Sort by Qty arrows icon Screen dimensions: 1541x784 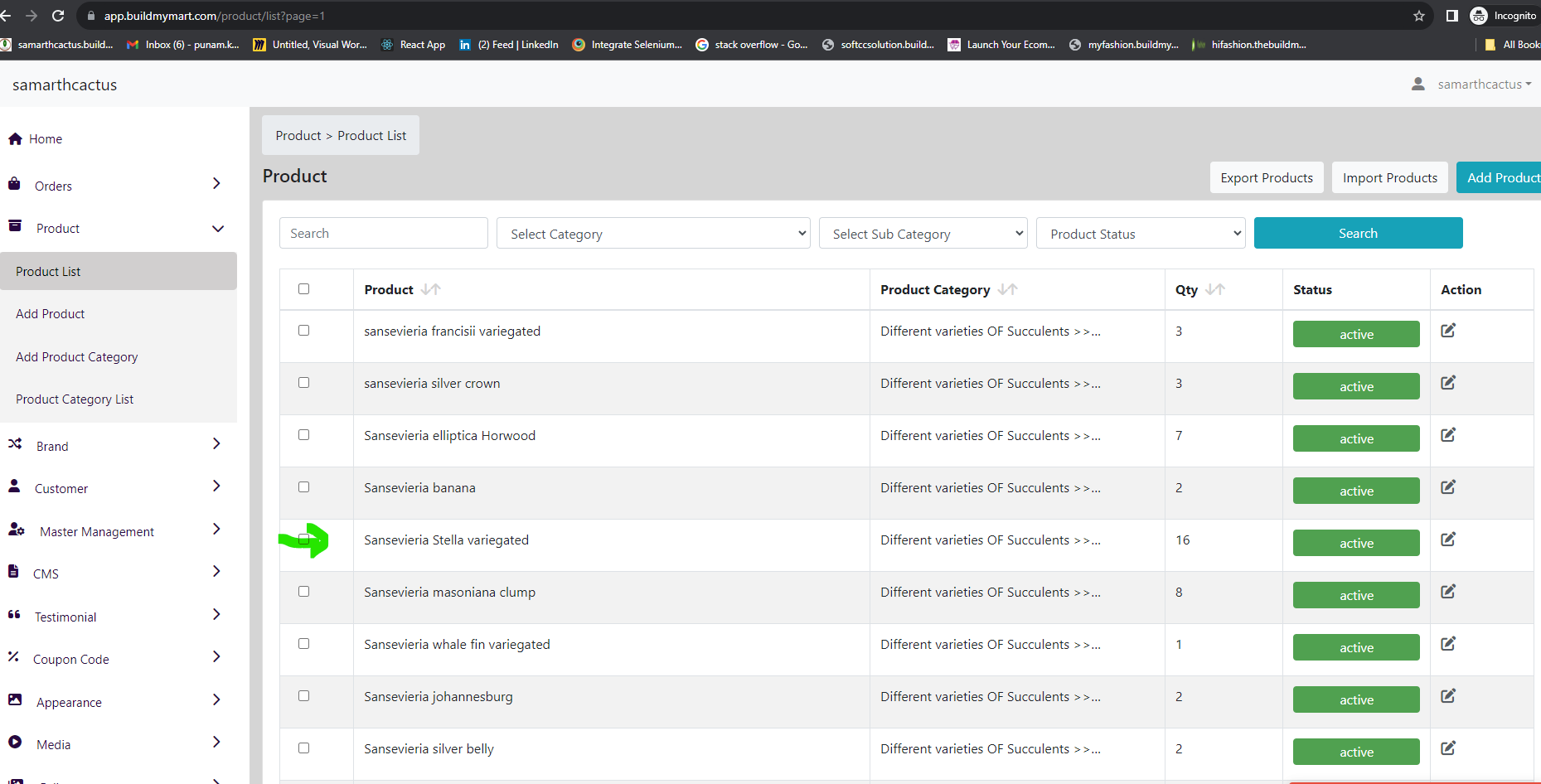coord(1214,289)
